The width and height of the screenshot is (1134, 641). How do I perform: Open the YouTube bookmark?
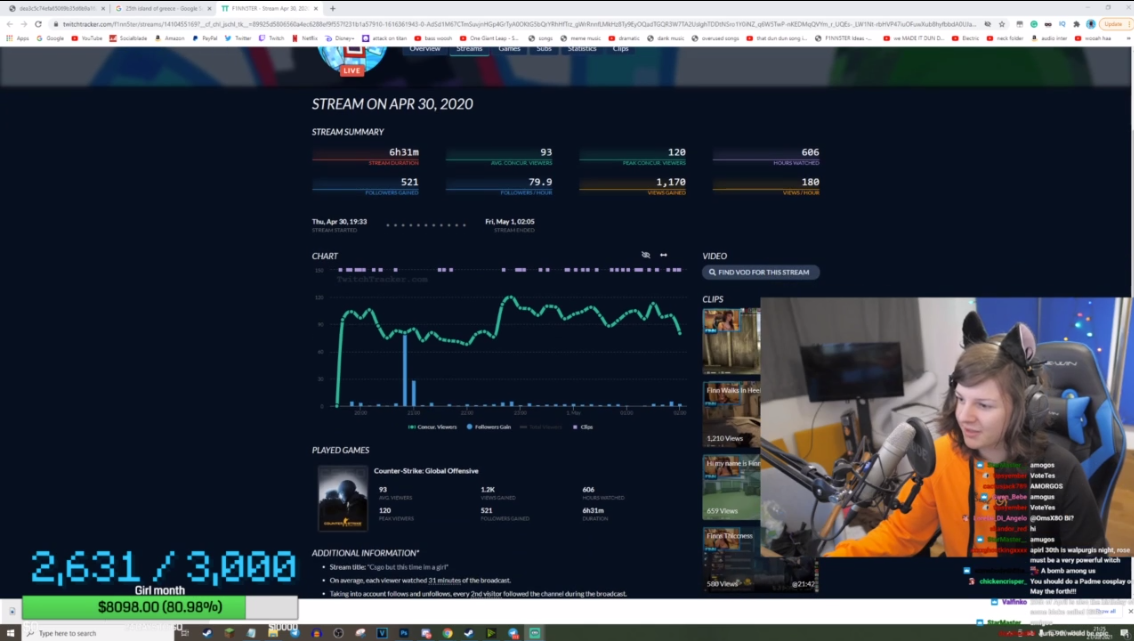[87, 38]
